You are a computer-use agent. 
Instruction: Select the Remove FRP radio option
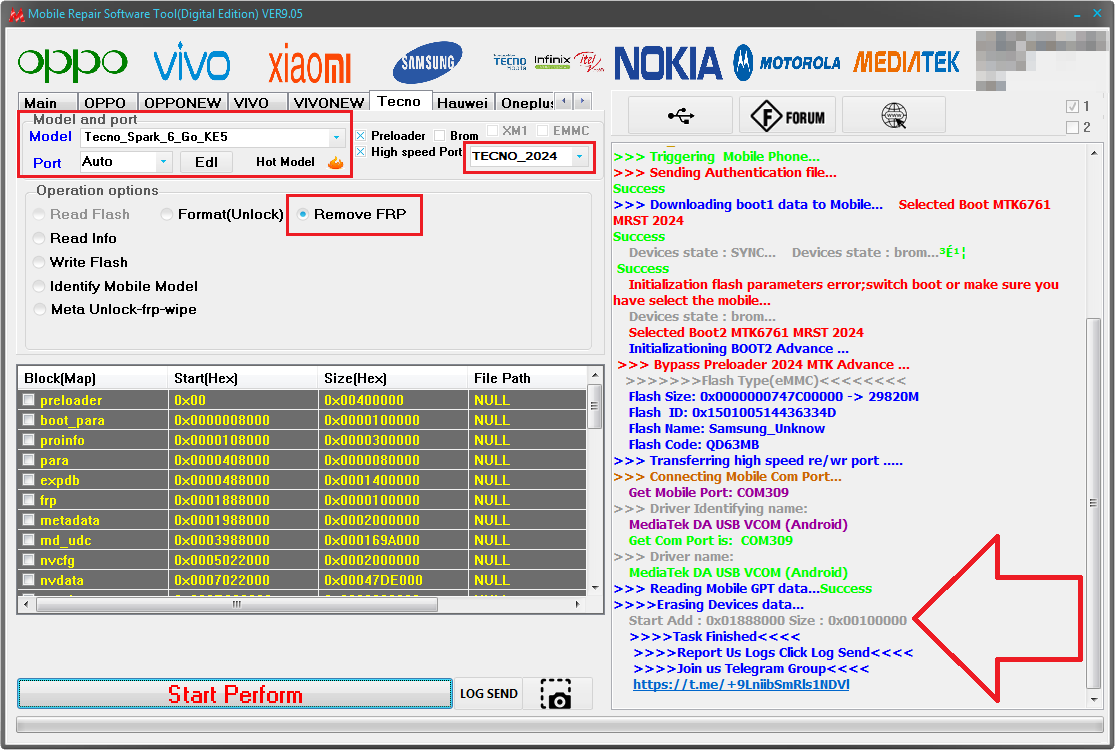tap(303, 215)
